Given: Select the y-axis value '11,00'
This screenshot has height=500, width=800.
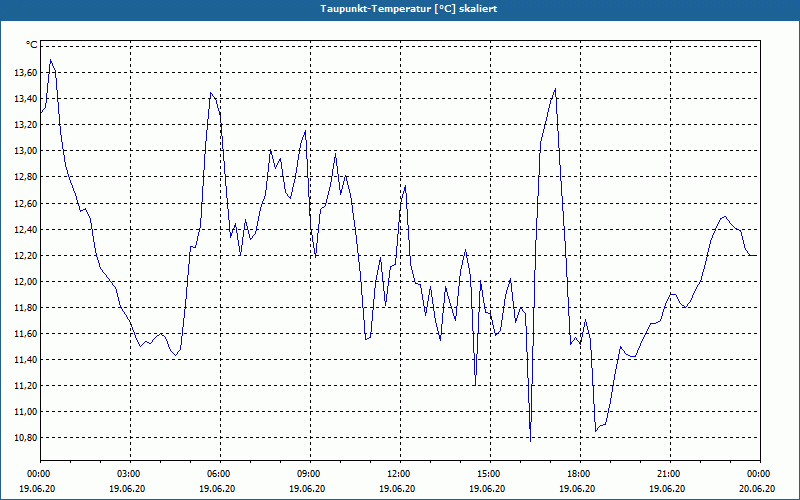Looking at the screenshot, I should click(x=26, y=412).
